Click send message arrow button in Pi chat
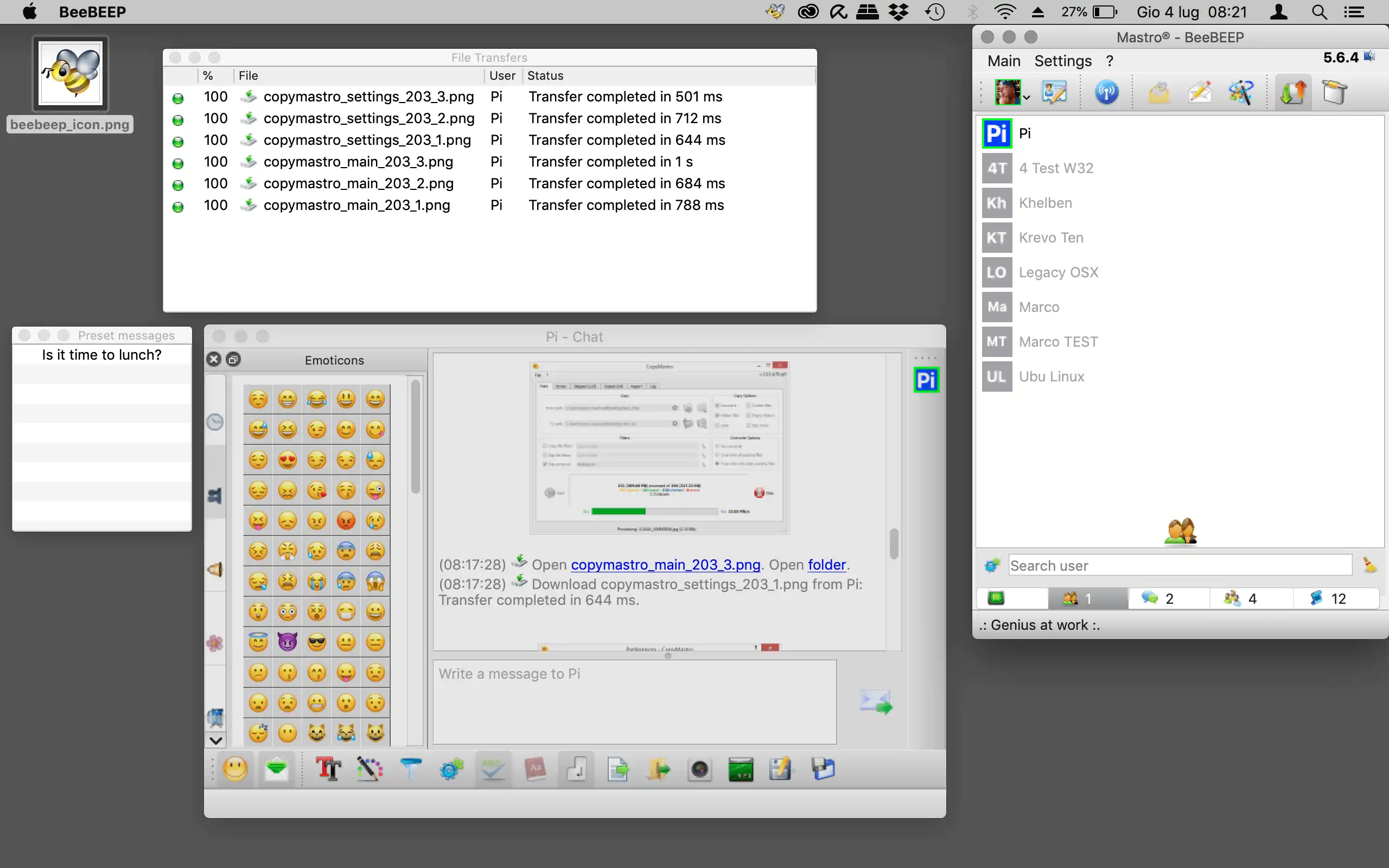The image size is (1389, 868). 875,702
